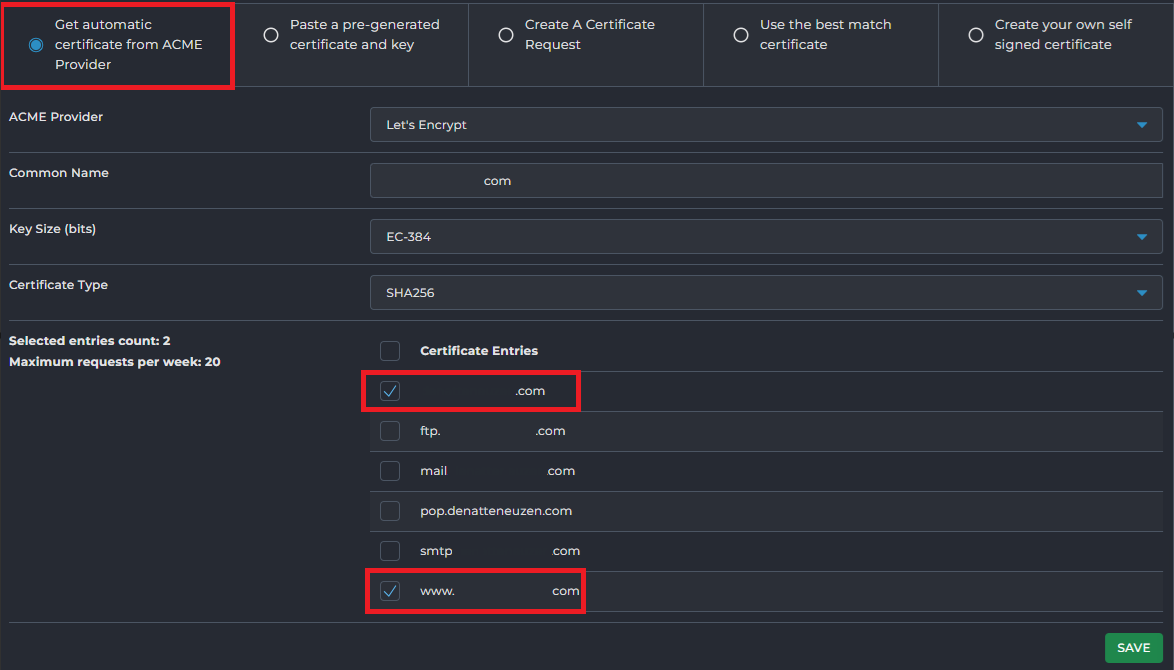The height and width of the screenshot is (670, 1174).
Task: Uncheck the www. domain entry checkbox
Action: 390,591
